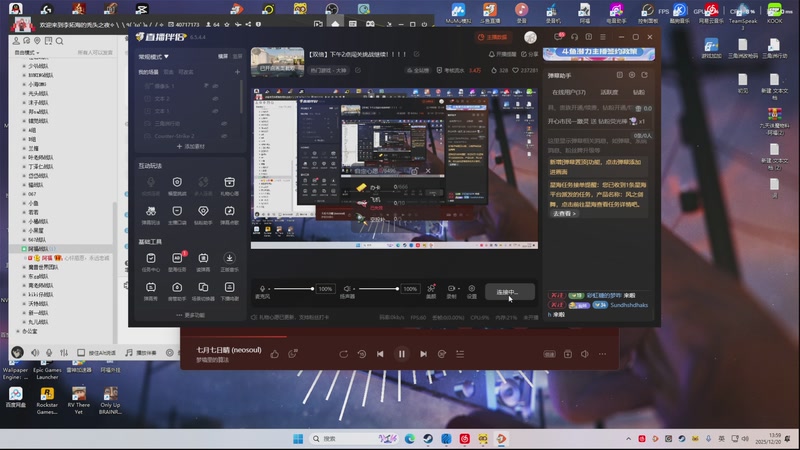Viewport: 800px width, 450px height.
Task: Click mixer sliders icon in voice chat bottom bar
Action: pyautogui.click(x=64, y=353)
